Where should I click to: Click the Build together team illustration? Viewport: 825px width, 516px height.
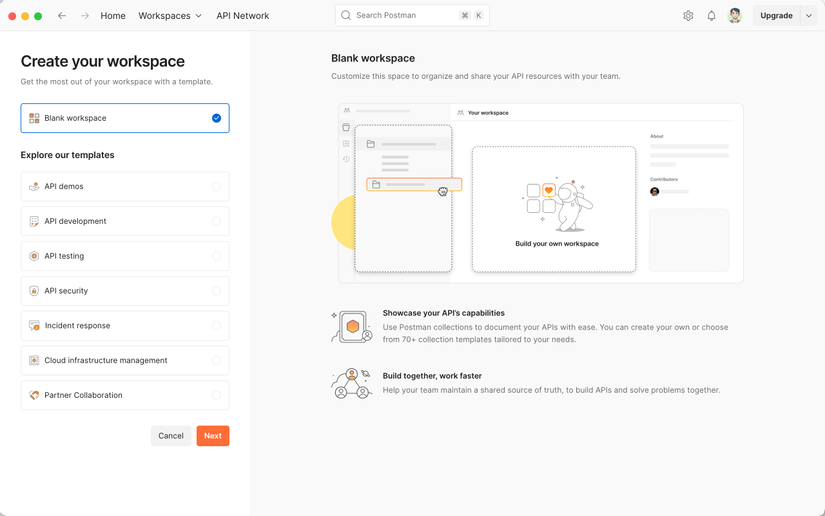click(x=352, y=383)
